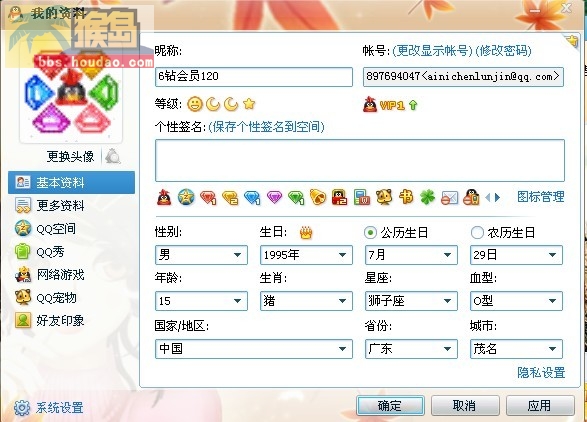The width and height of the screenshot is (587, 422).
Task: Open the 隐私设置 link
Action: (x=541, y=373)
